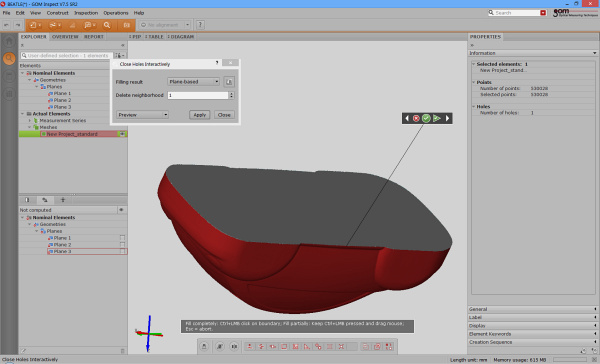Click the undo arrow in the toolbar
This screenshot has height=364, width=600.
pos(7,25)
